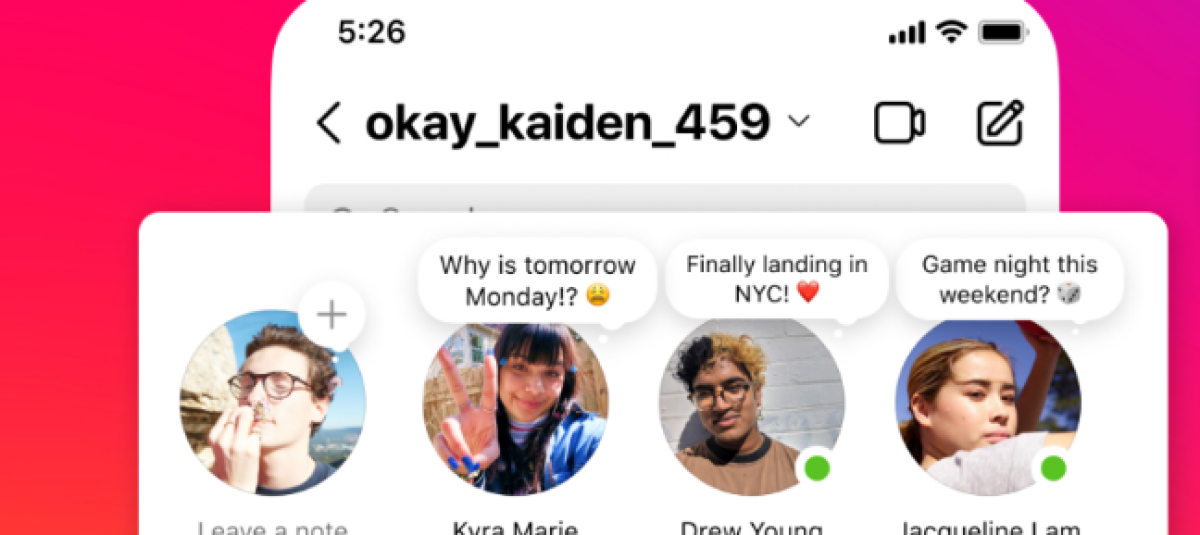This screenshot has height=535, width=1200.
Task: Tap Drew Young's green active status dot
Action: (817, 467)
